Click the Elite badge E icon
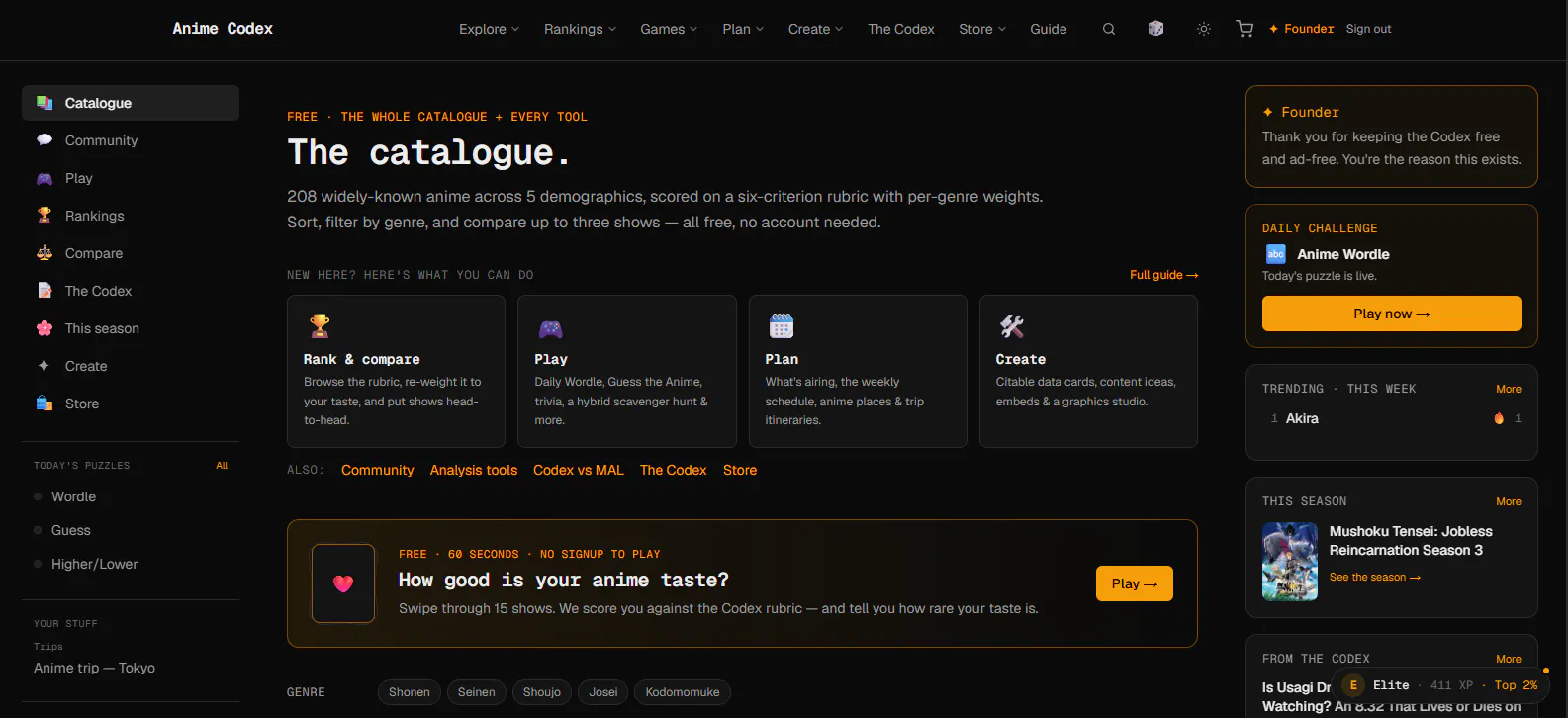 1353,685
